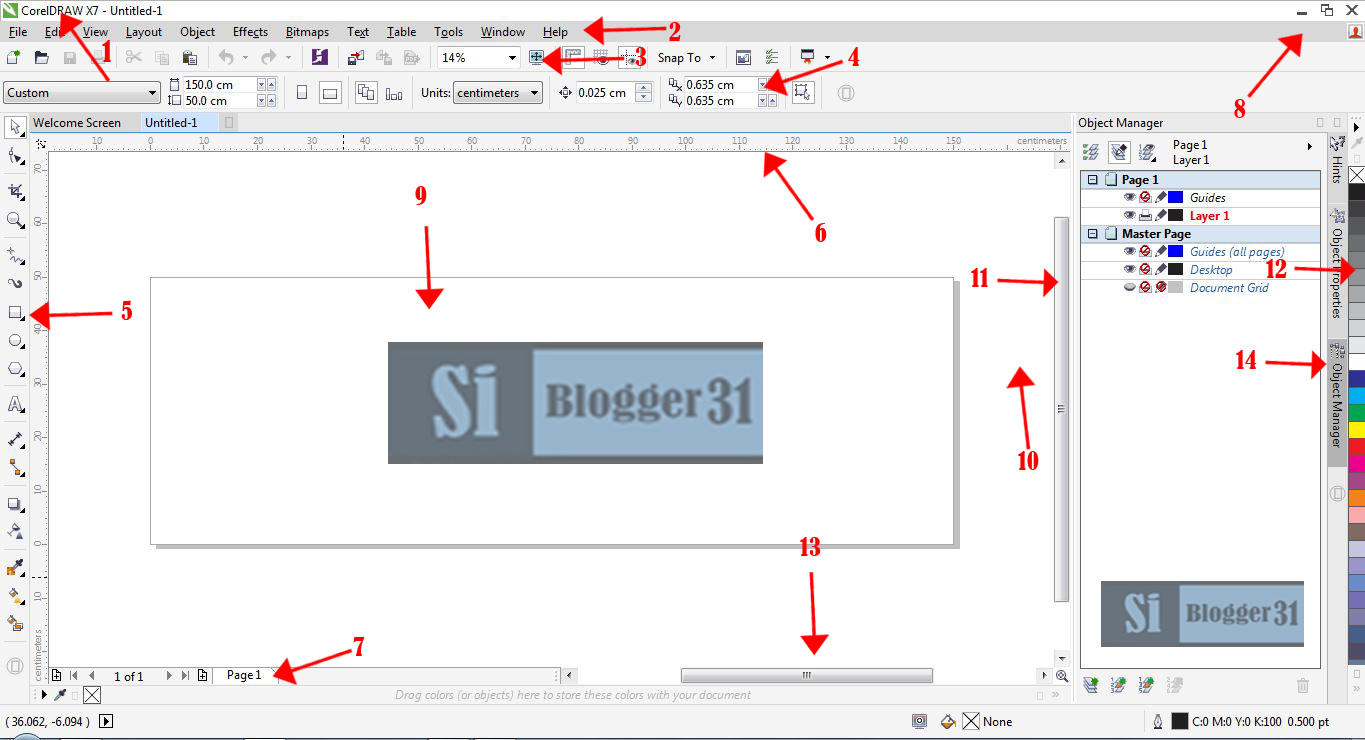Screen dimensions: 1365x740
Task: Go to next page arrow
Action: tap(169, 676)
